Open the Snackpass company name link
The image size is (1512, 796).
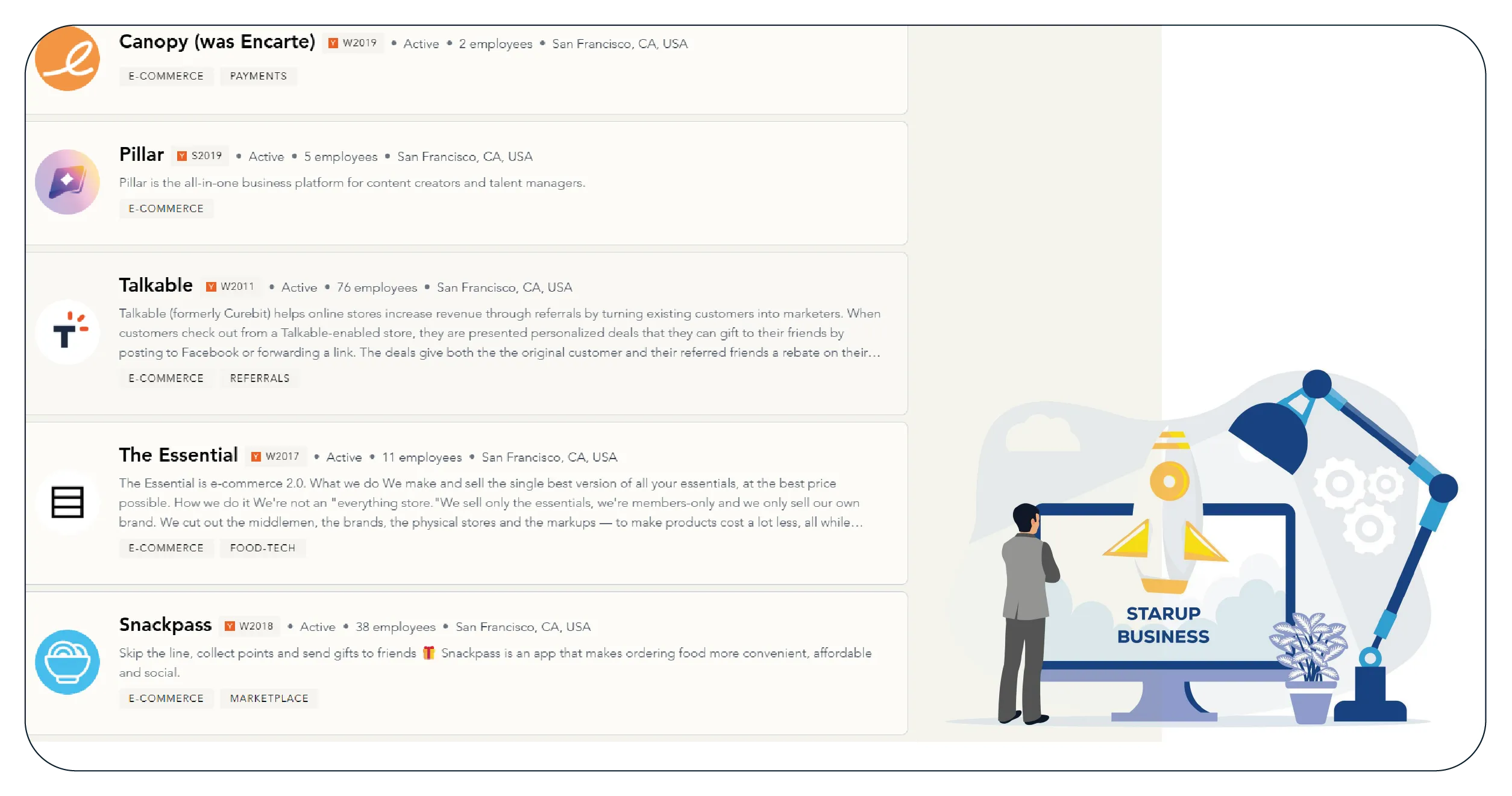coord(165,625)
